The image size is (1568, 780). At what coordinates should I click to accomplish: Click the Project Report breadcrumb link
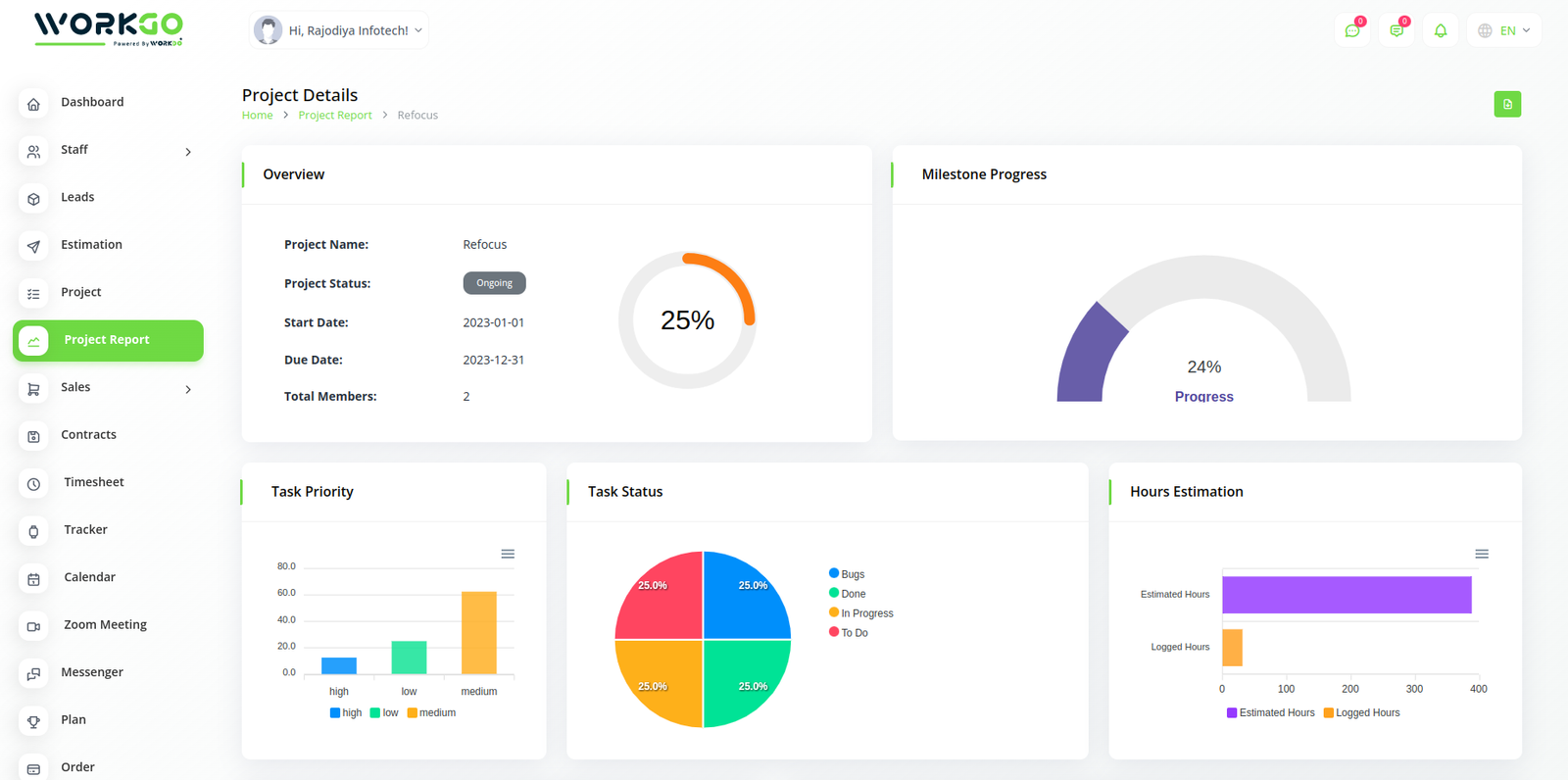coord(335,115)
